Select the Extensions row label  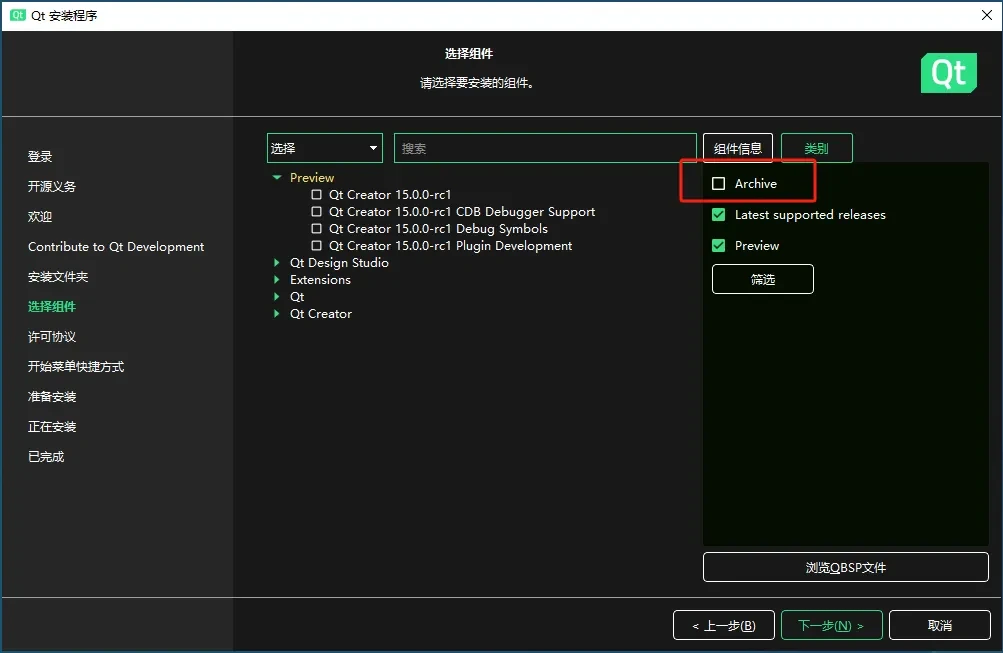[320, 279]
